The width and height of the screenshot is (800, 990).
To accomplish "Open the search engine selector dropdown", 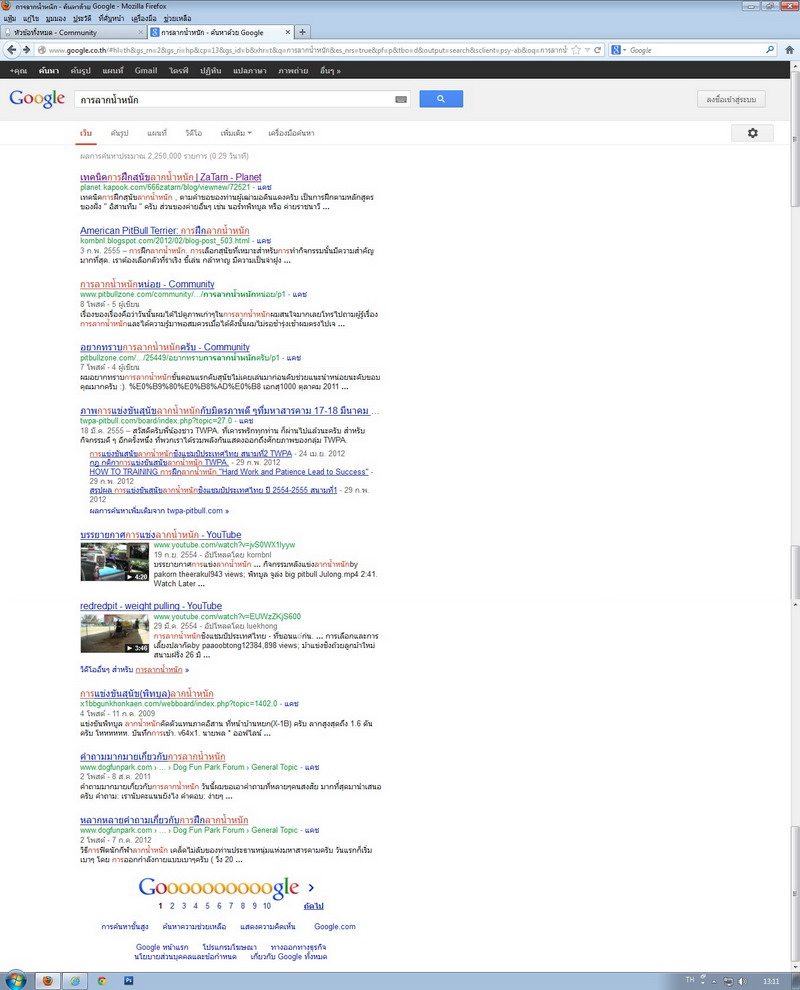I will pos(619,49).
